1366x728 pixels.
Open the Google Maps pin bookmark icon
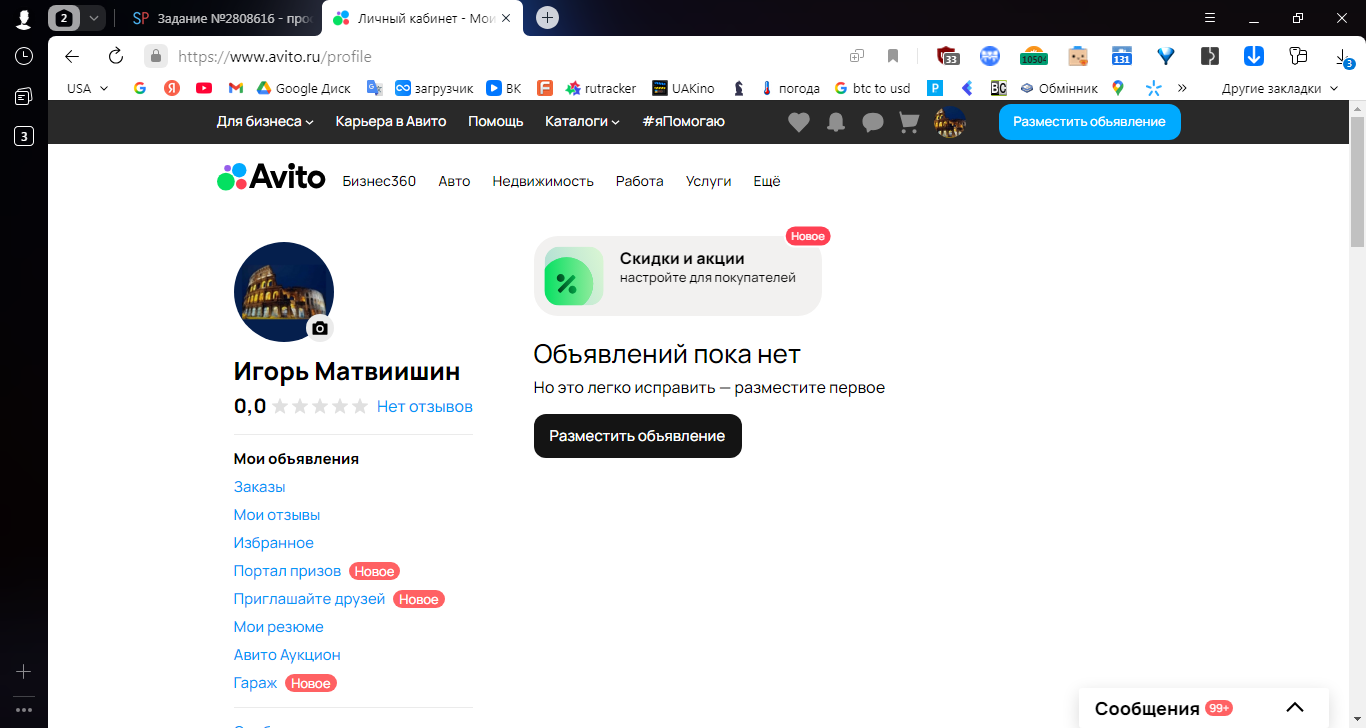(x=1118, y=88)
